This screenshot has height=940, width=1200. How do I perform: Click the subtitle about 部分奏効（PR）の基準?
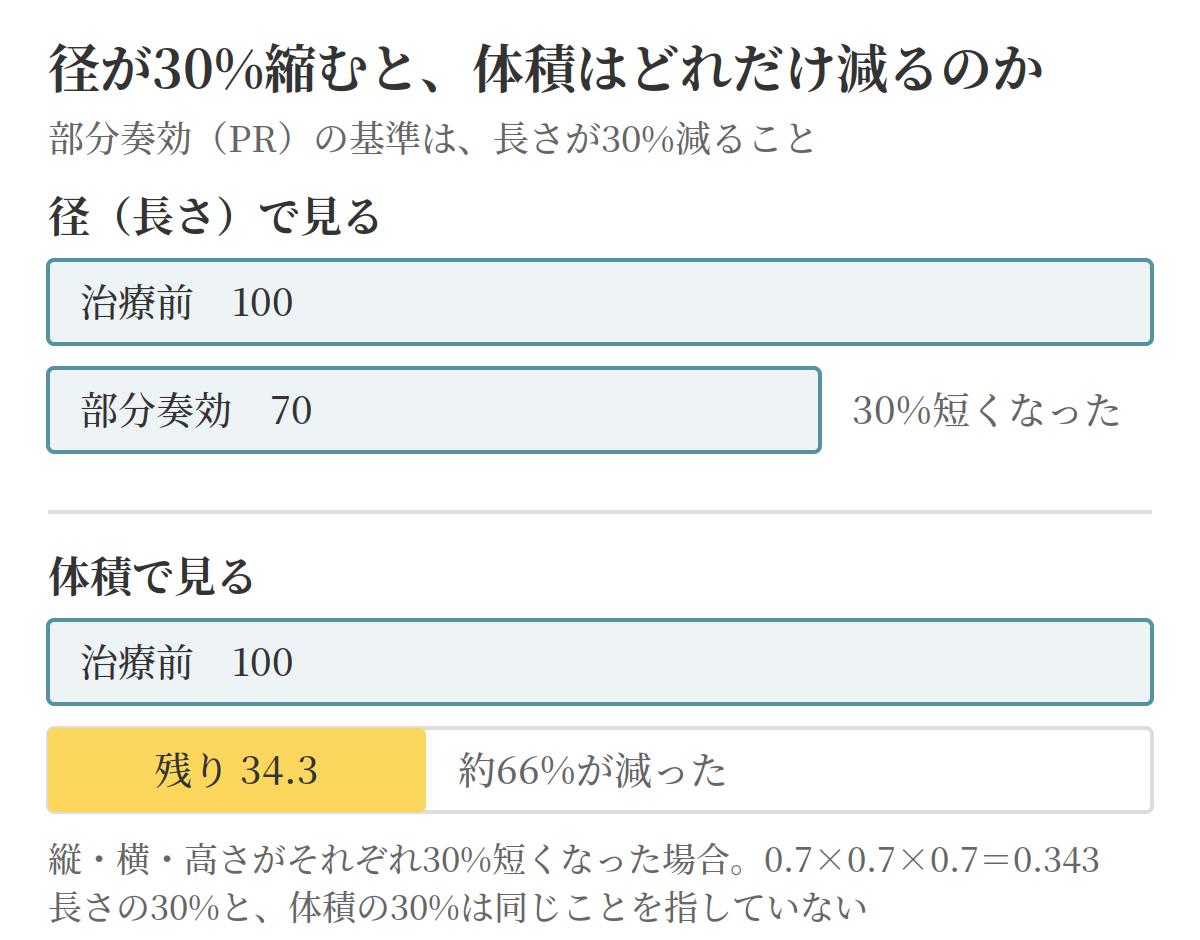(432, 140)
